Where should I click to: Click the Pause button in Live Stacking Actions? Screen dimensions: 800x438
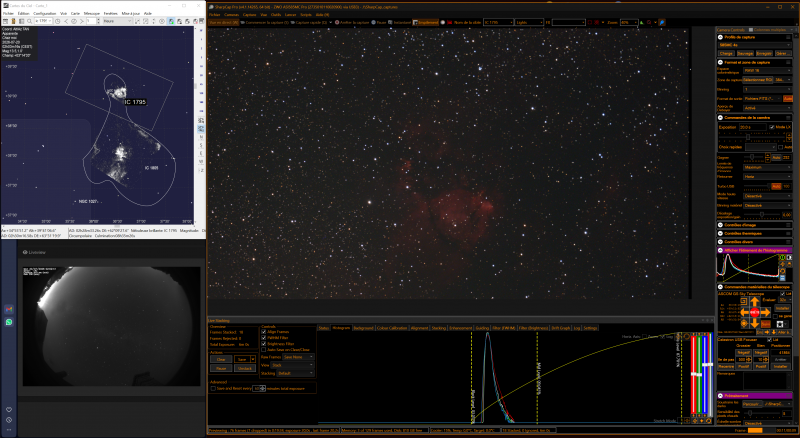221,368
